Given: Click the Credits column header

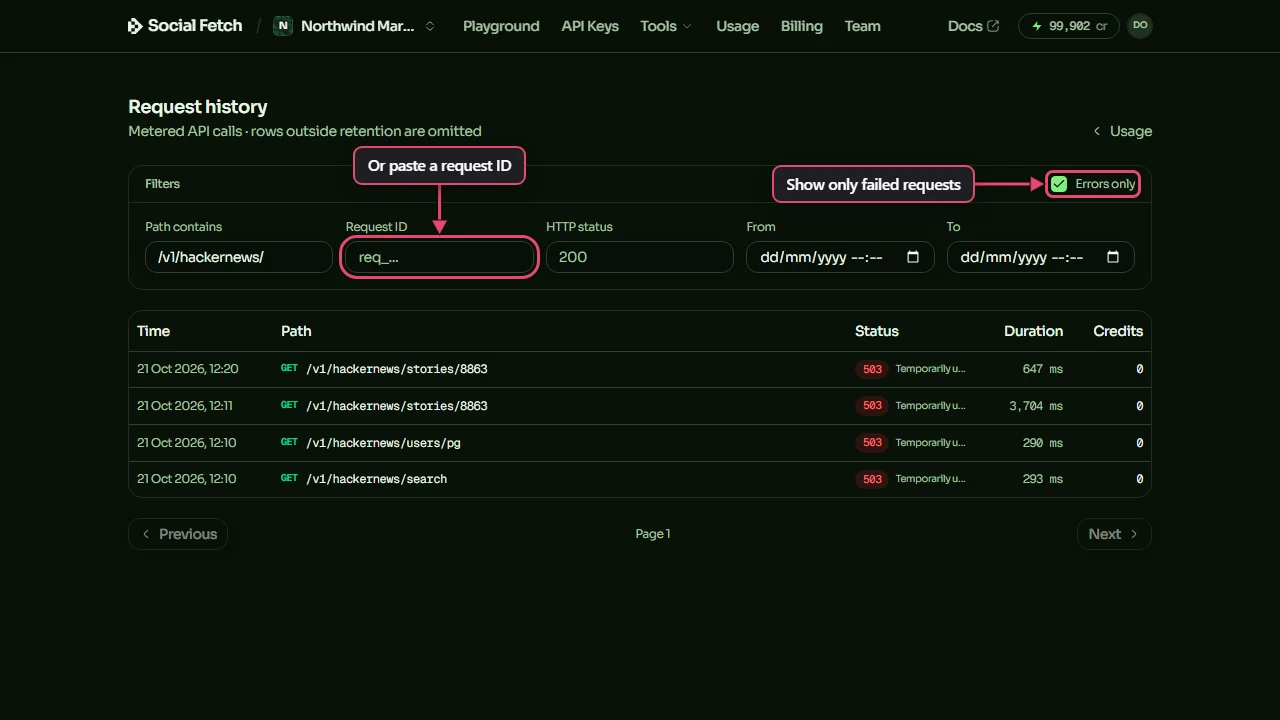Looking at the screenshot, I should pos(1118,331).
